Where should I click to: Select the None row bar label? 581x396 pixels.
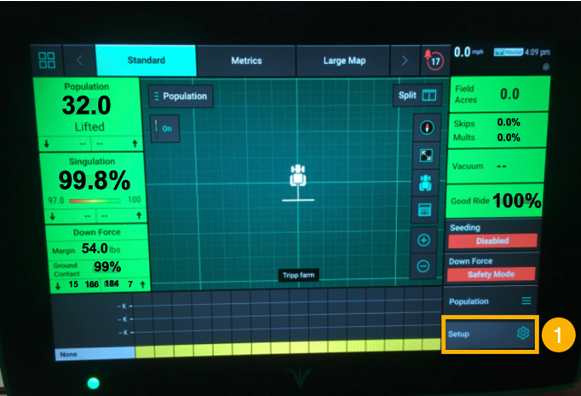tap(95, 354)
